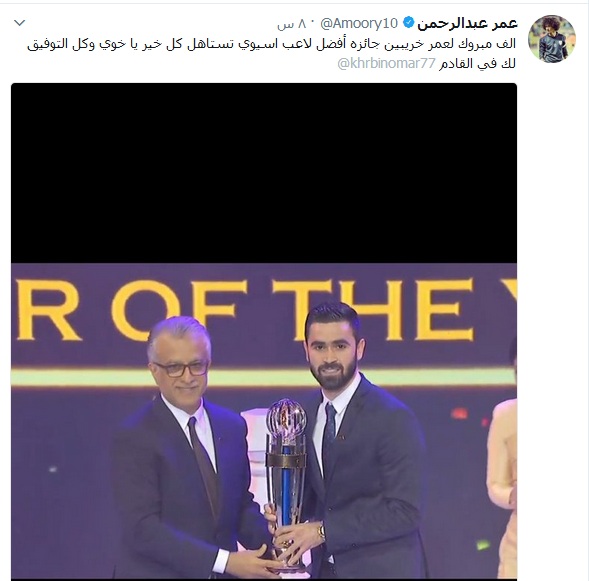Open the author's round profile picture
589x581 pixels.
[x=551, y=39]
